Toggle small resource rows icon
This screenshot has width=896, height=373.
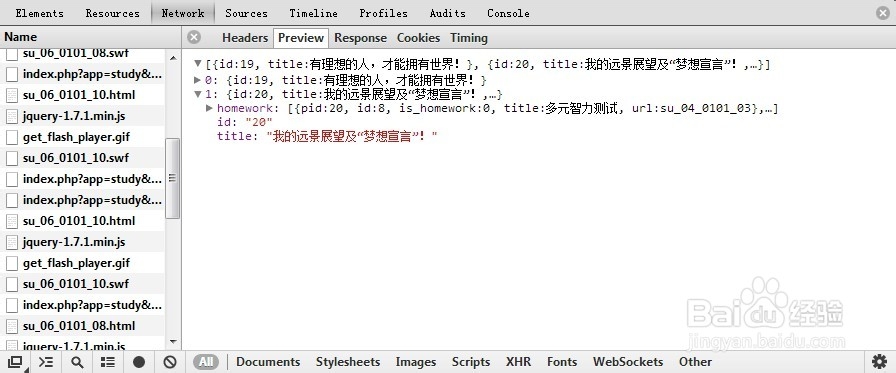[108, 362]
